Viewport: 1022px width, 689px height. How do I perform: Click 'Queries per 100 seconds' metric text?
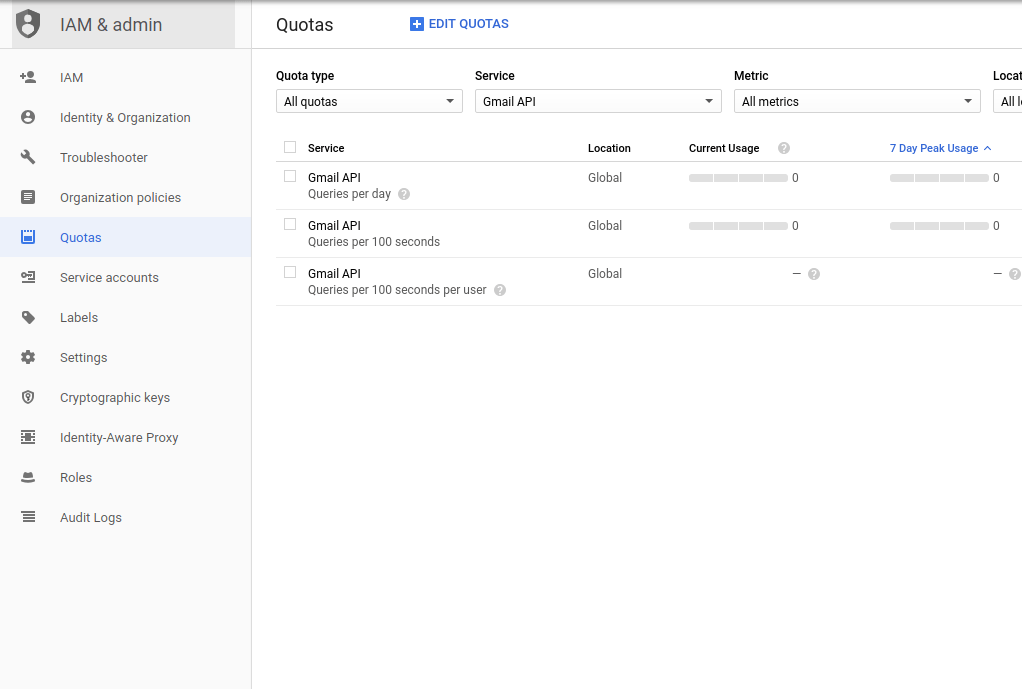coord(373,242)
